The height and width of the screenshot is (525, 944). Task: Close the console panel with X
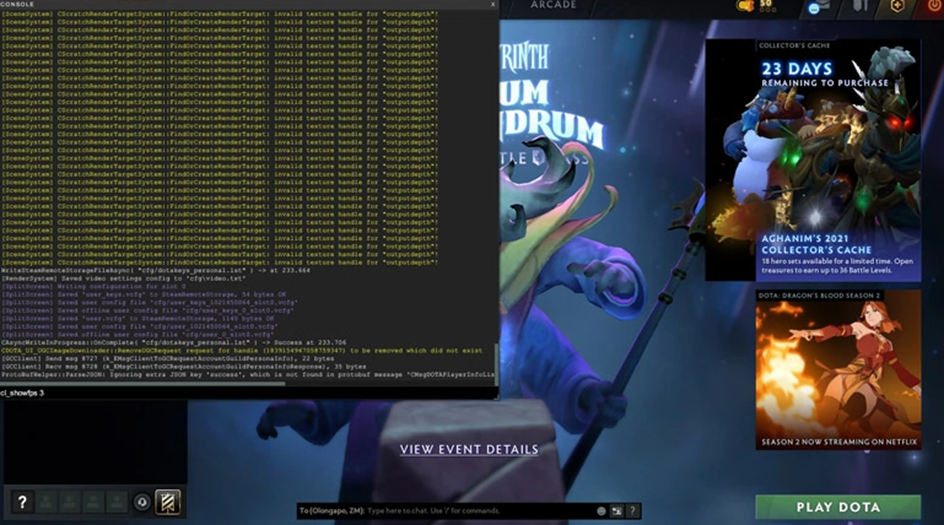point(492,4)
